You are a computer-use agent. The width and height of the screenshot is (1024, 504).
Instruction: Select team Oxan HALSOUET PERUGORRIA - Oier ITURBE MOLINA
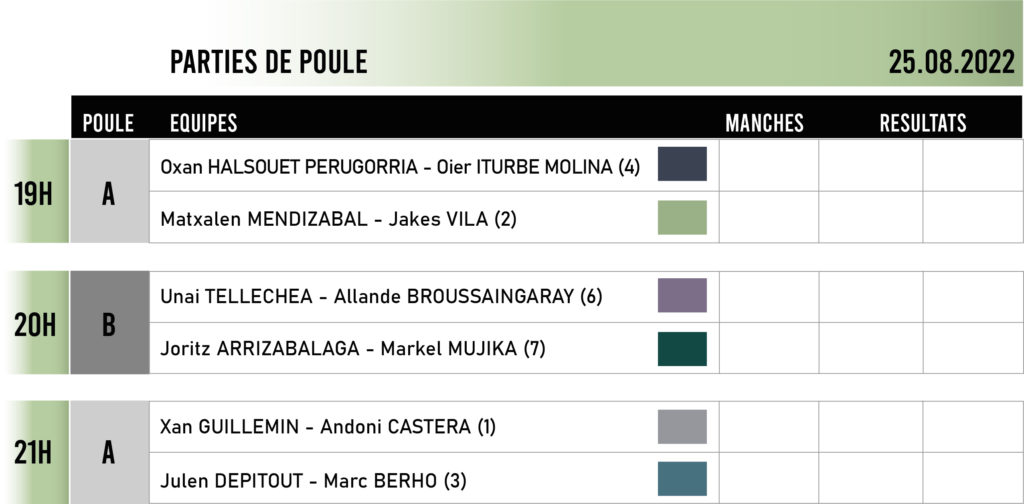pyautogui.click(x=400, y=167)
